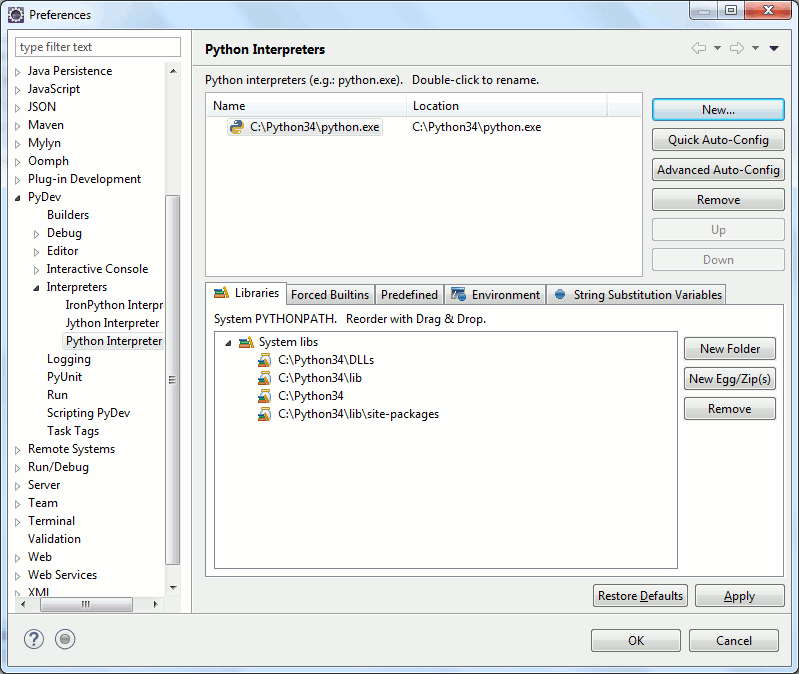Select IronPython Interpreter in the tree
The width and height of the screenshot is (799, 674).
coord(114,305)
